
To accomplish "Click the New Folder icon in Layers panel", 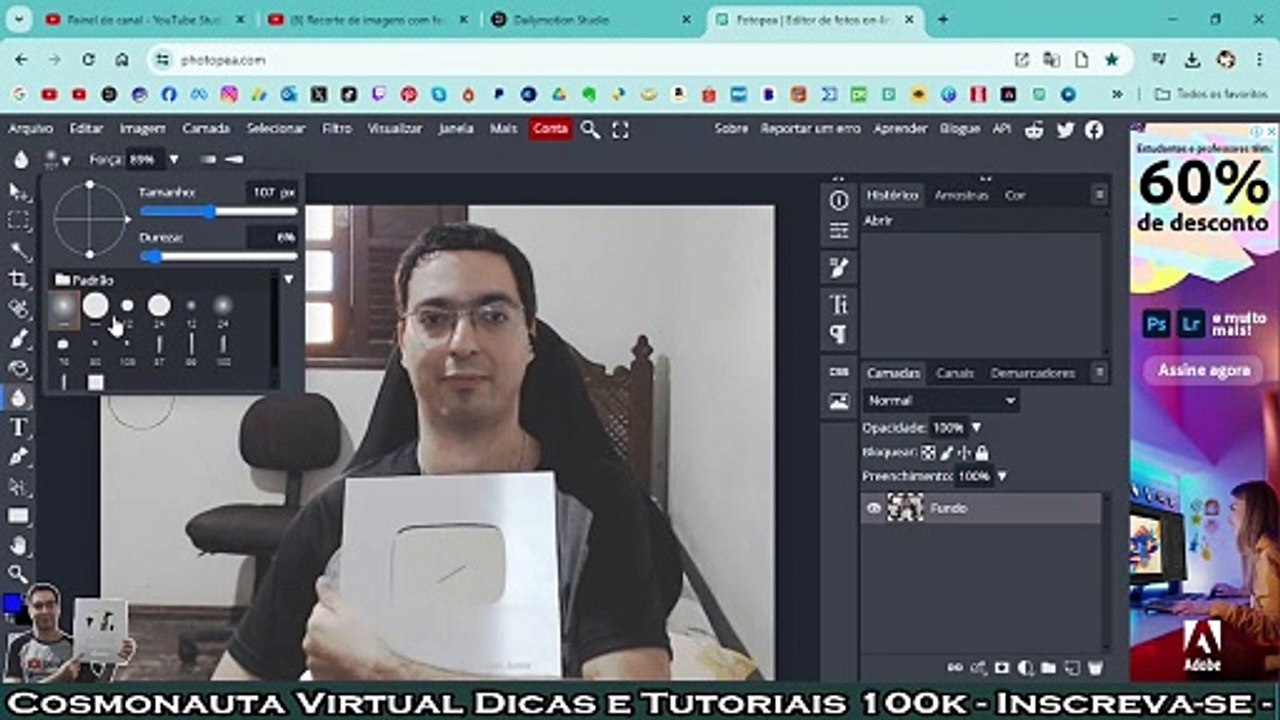I will tap(1048, 667).
